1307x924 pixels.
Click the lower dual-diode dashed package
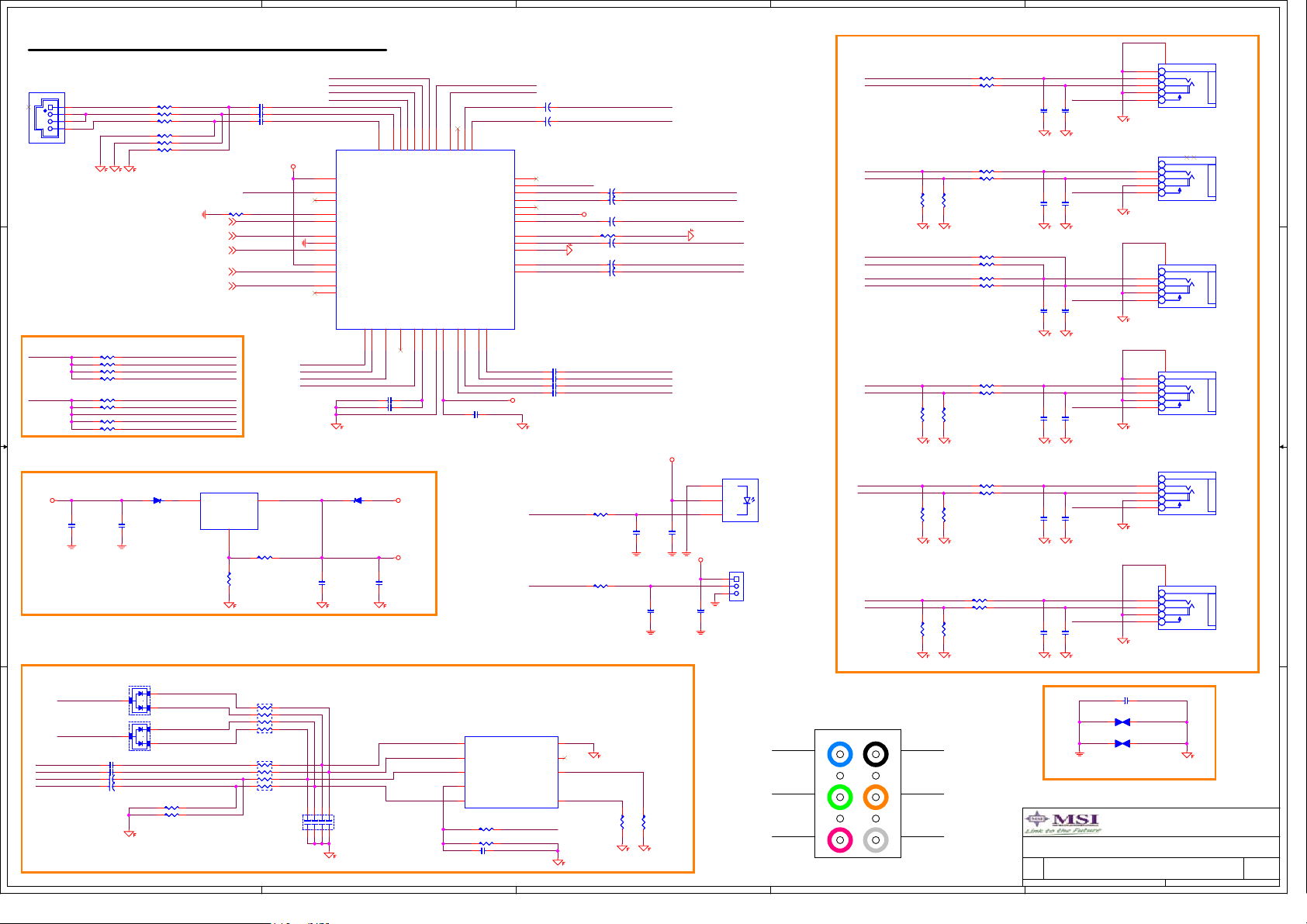[140, 736]
